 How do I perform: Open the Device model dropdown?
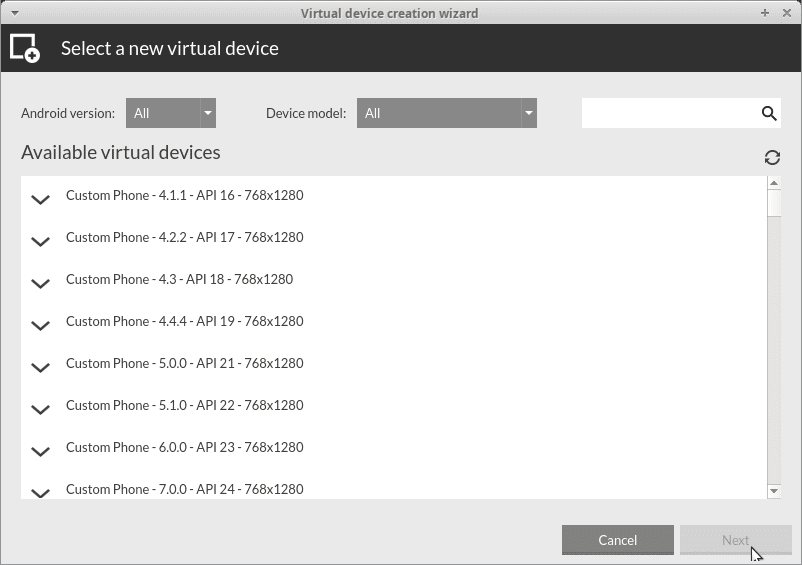point(447,113)
